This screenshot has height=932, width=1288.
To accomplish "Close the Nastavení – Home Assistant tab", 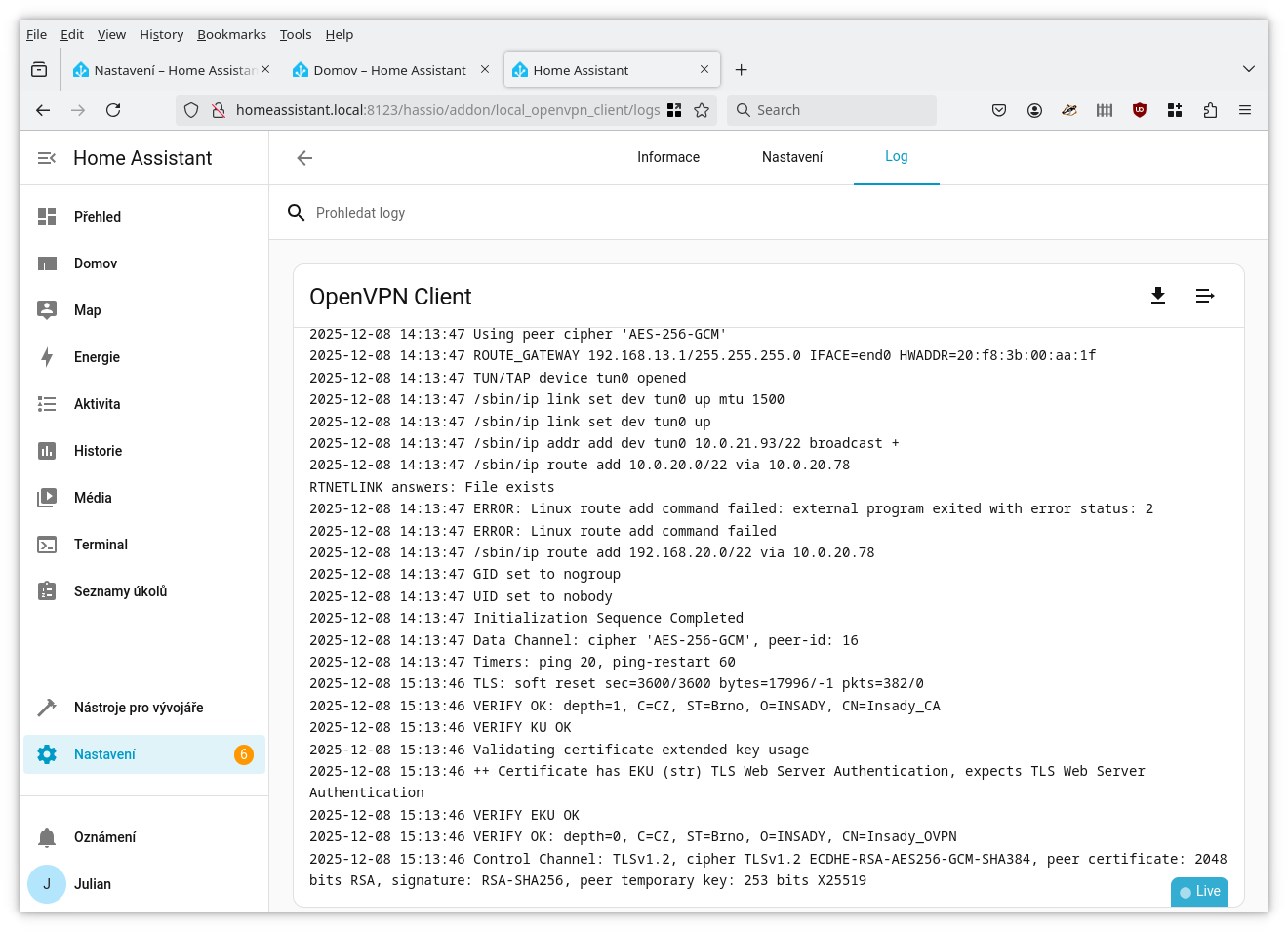I will (265, 69).
